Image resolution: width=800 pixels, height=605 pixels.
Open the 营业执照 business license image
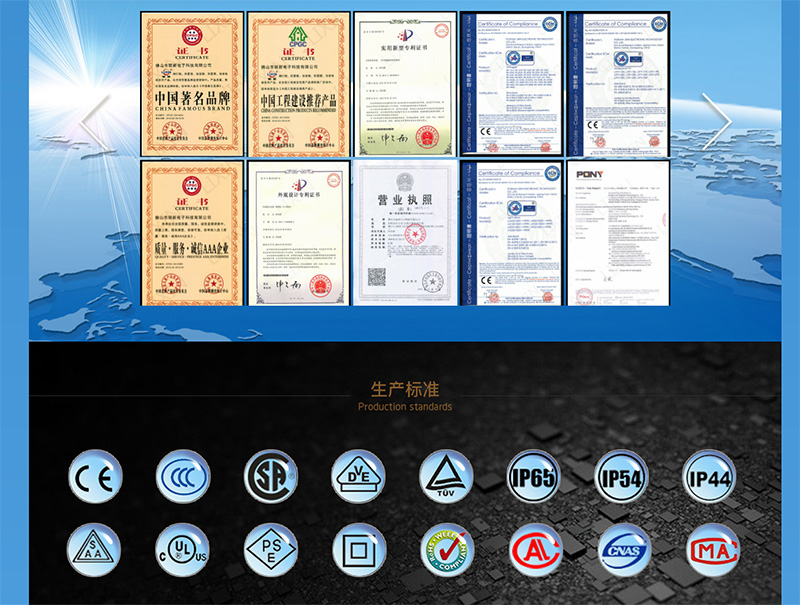pyautogui.click(x=405, y=233)
